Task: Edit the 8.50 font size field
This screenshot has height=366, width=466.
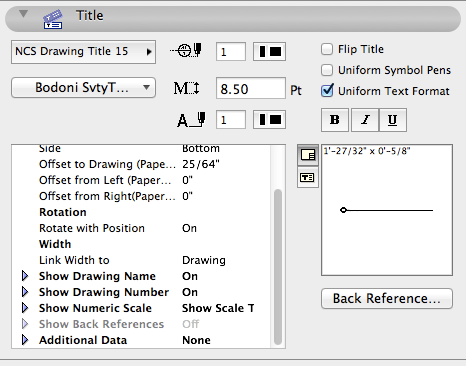Action: pyautogui.click(x=251, y=88)
